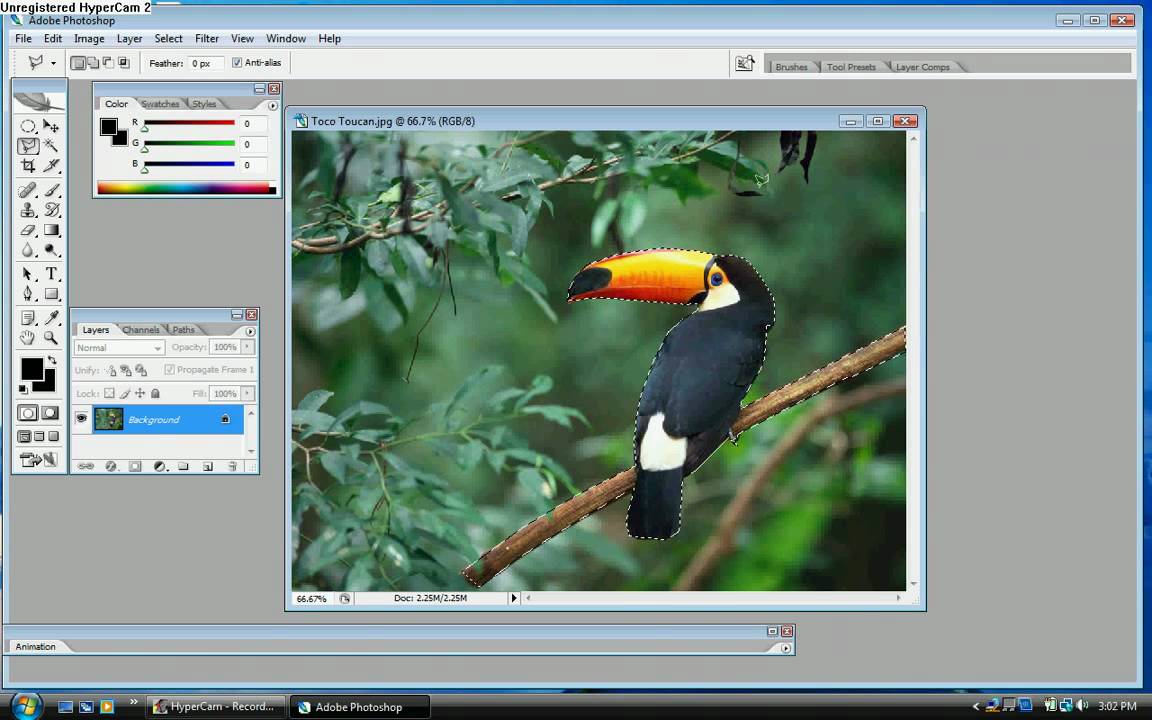The width and height of the screenshot is (1152, 720).
Task: Toggle the Anti-alias checkbox
Action: 237,62
